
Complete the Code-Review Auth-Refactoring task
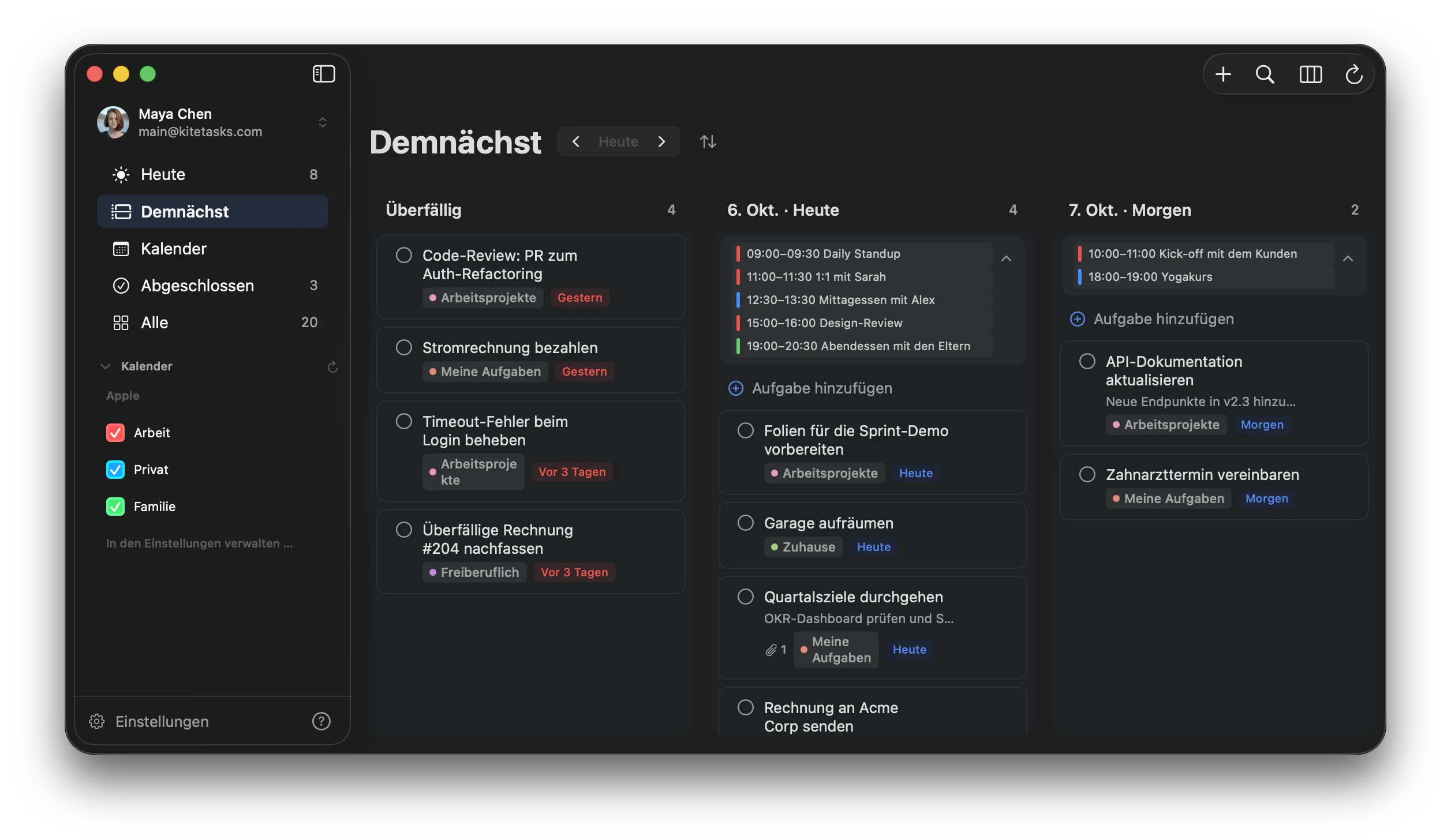[404, 255]
